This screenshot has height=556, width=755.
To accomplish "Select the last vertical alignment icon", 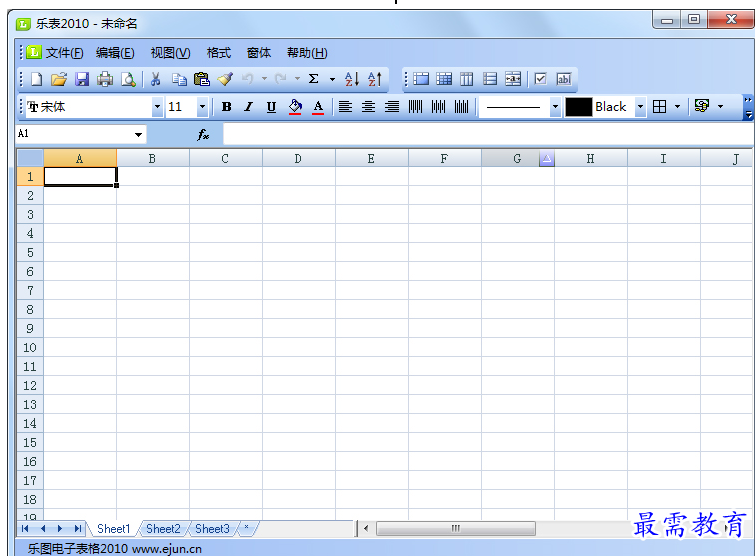I will tap(461, 106).
